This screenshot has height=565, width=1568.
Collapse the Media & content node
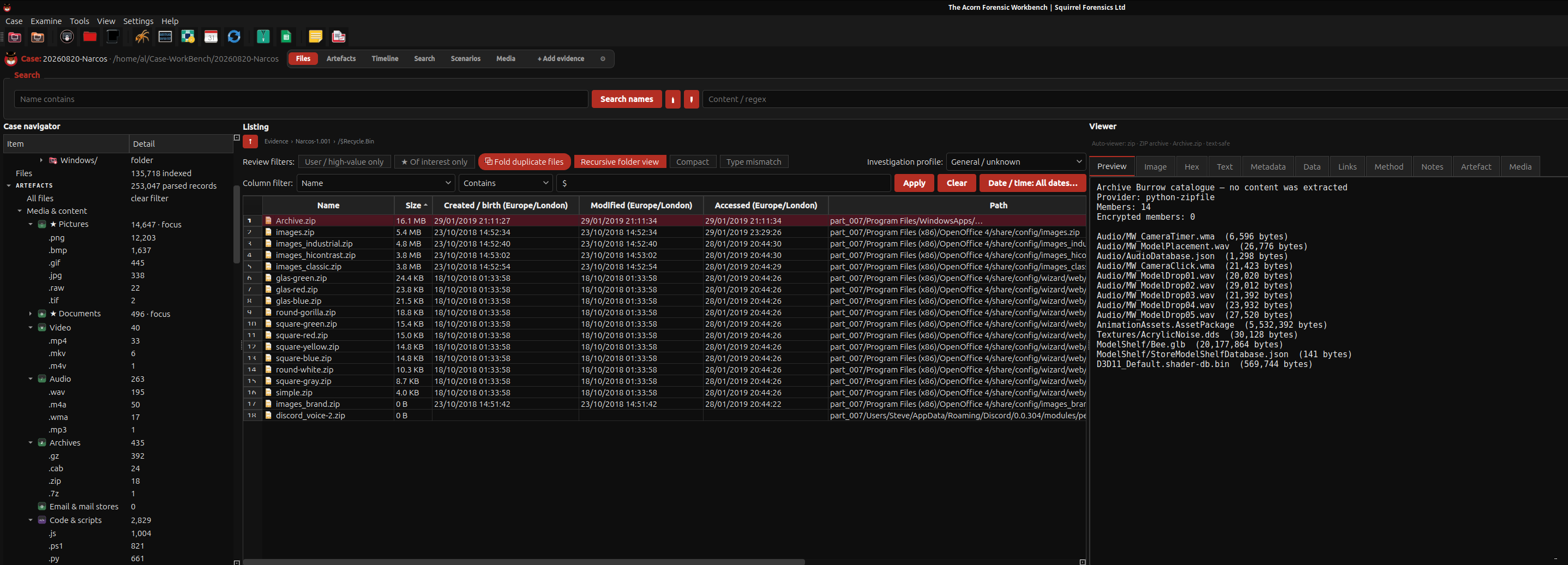[x=20, y=211]
